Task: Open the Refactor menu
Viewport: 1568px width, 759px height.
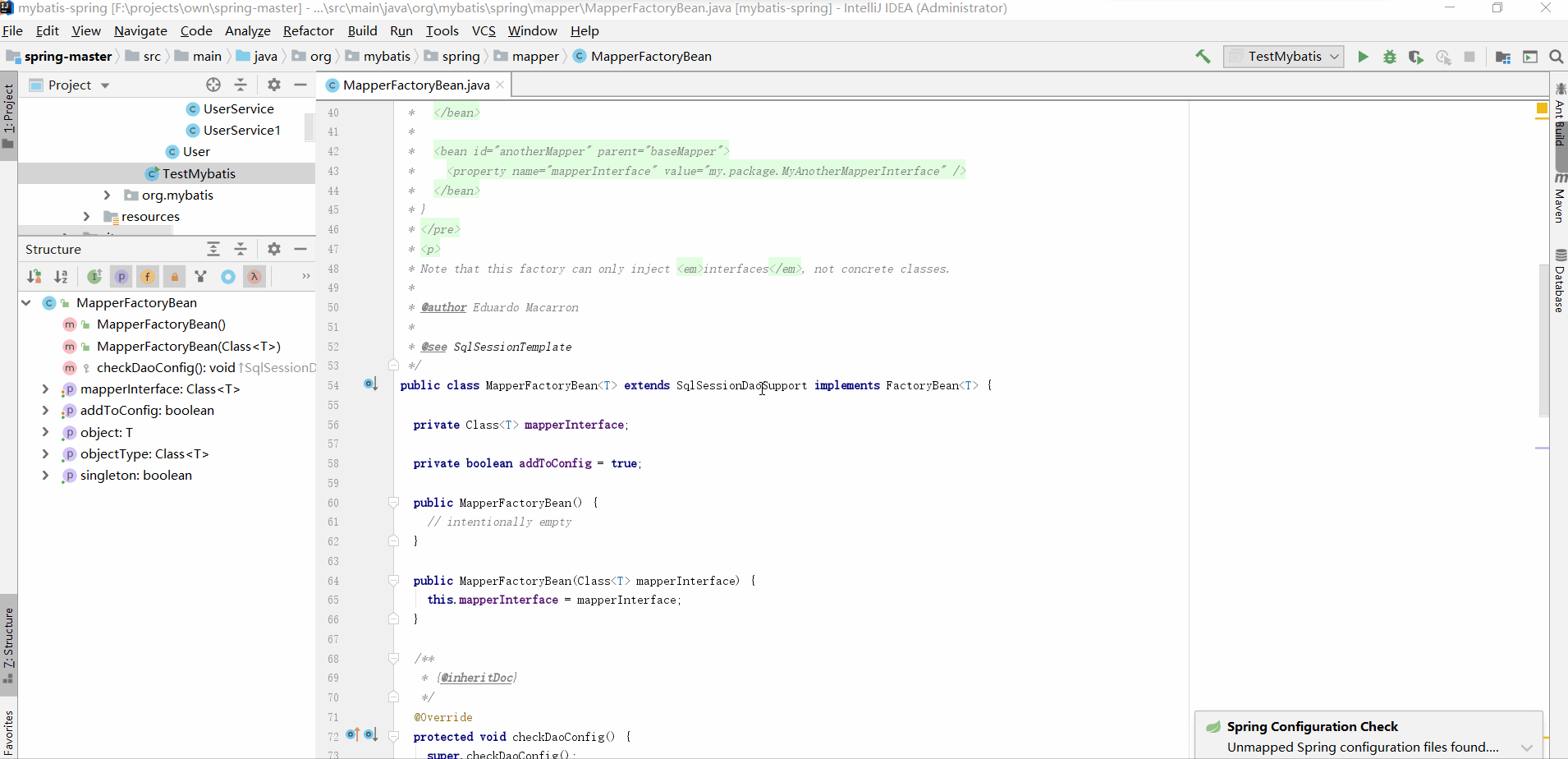Action: [x=308, y=30]
